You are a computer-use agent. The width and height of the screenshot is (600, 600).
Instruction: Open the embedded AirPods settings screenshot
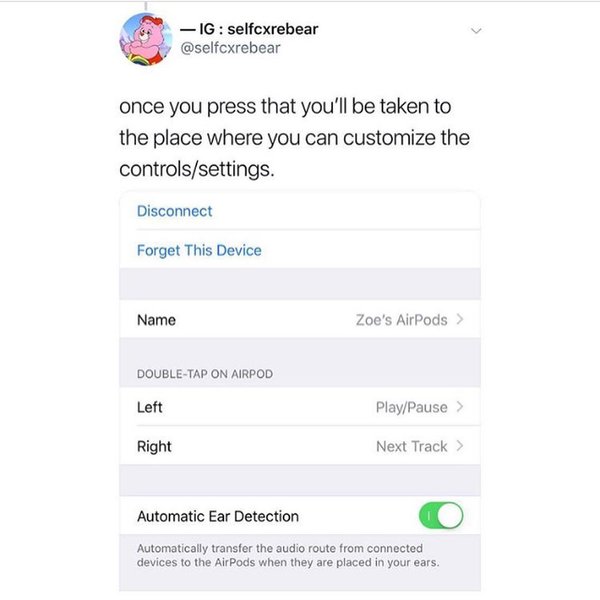pos(300,391)
